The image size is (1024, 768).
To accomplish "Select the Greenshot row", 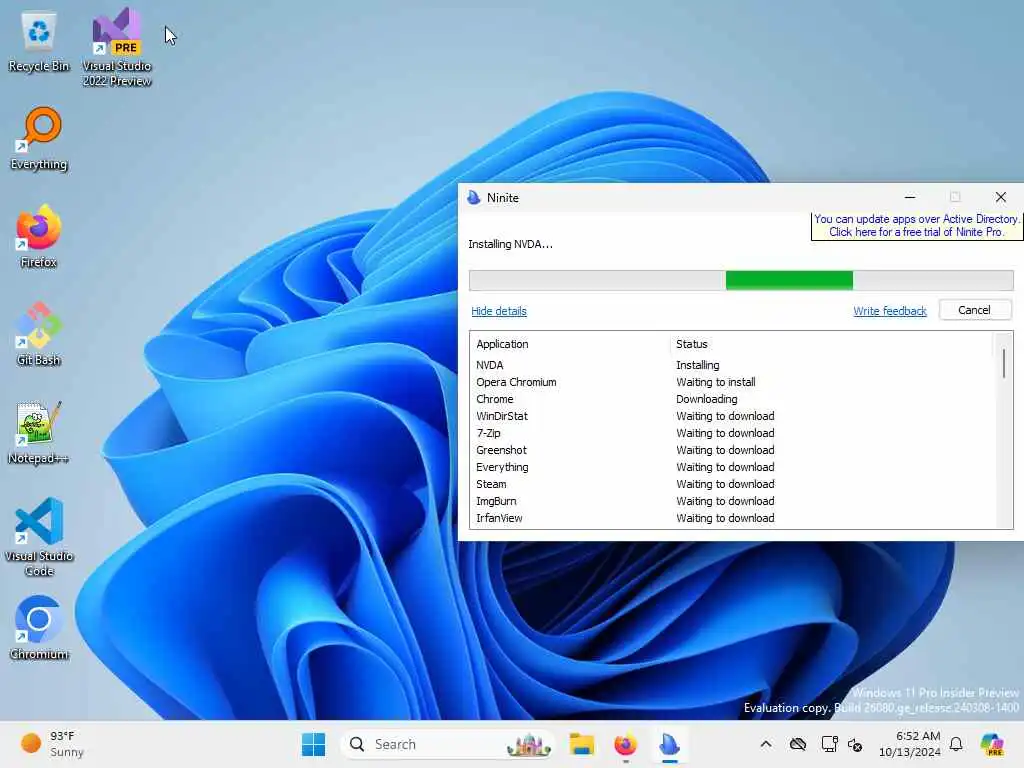I will point(733,450).
